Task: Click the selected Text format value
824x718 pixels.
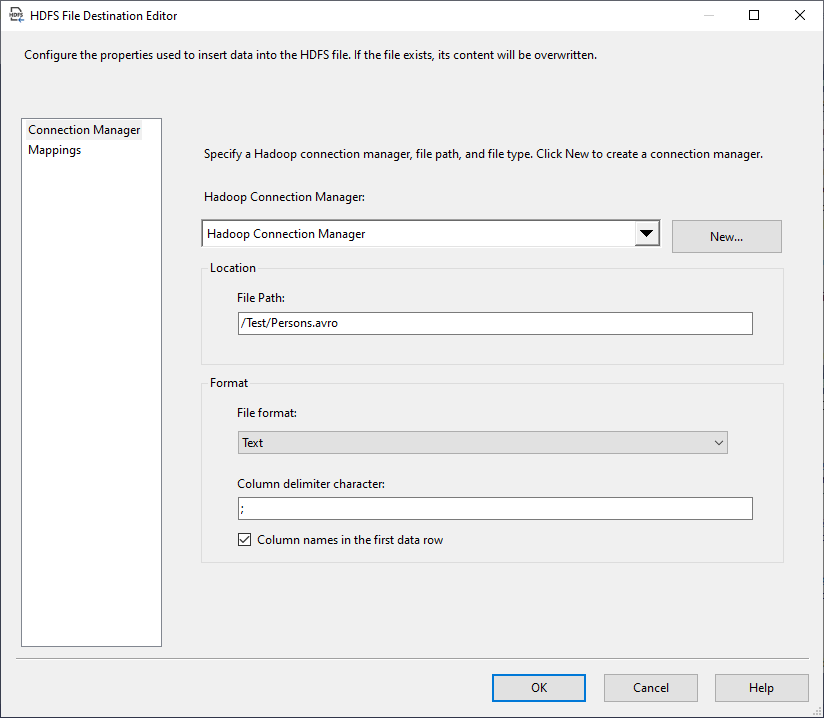Action: tap(252, 442)
